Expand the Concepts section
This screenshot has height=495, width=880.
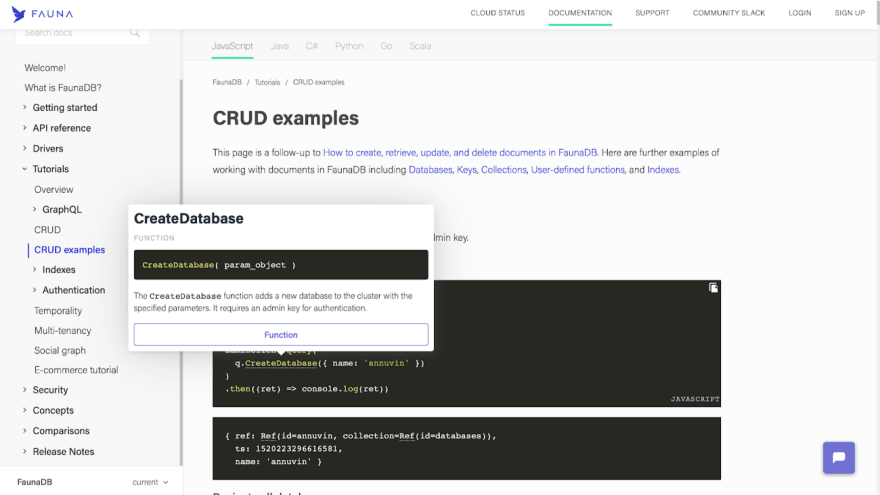point(25,410)
